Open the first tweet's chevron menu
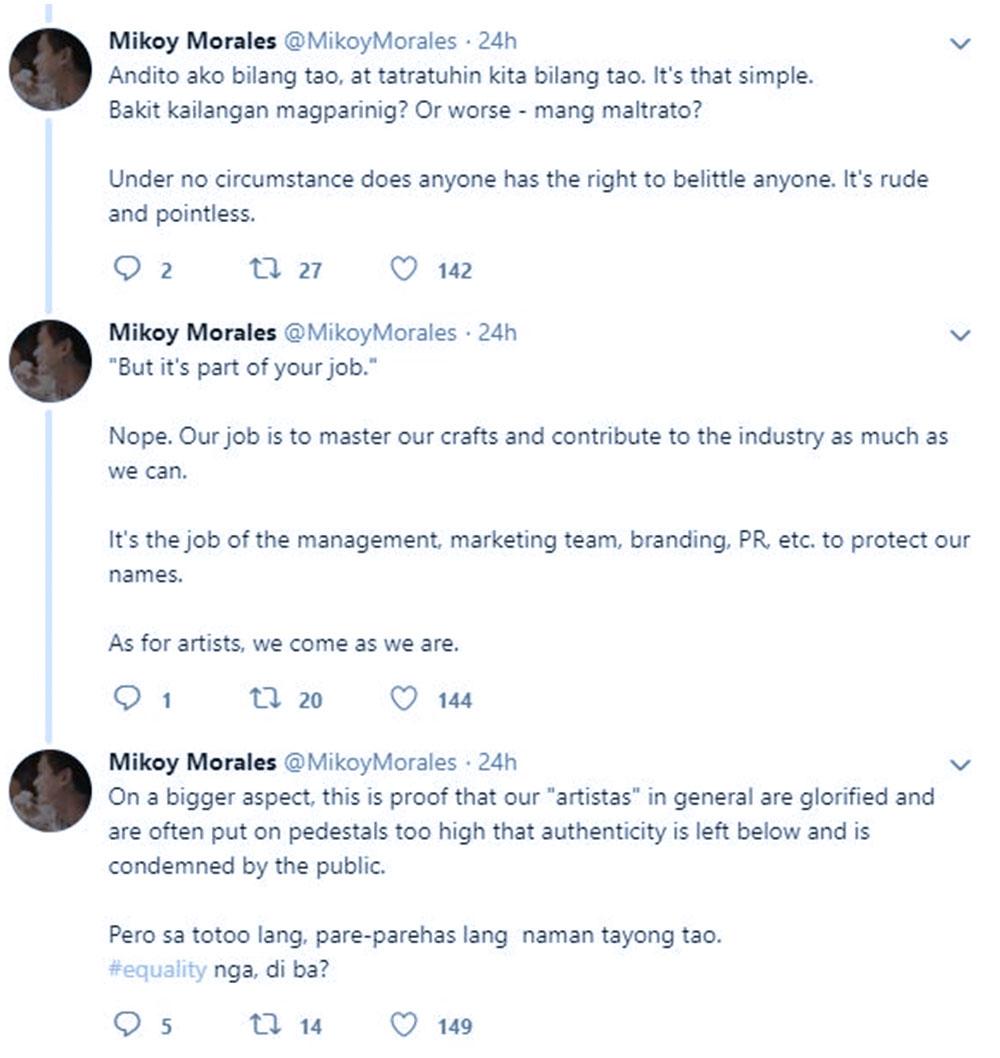This screenshot has height=1058, width=1000. tap(960, 43)
